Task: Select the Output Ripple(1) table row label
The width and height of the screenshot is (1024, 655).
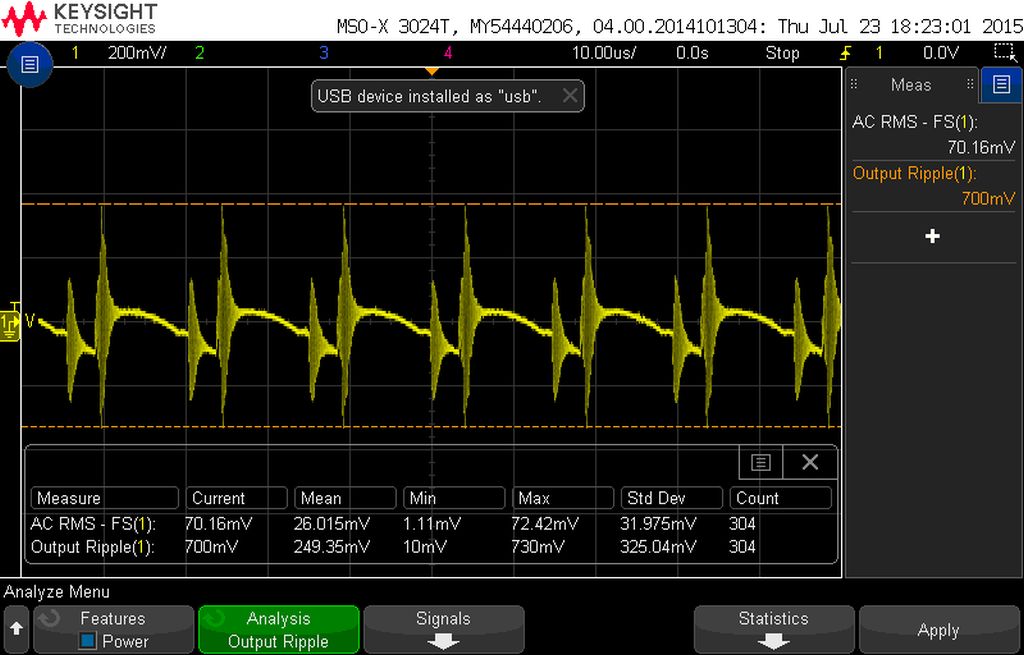Action: coord(92,547)
